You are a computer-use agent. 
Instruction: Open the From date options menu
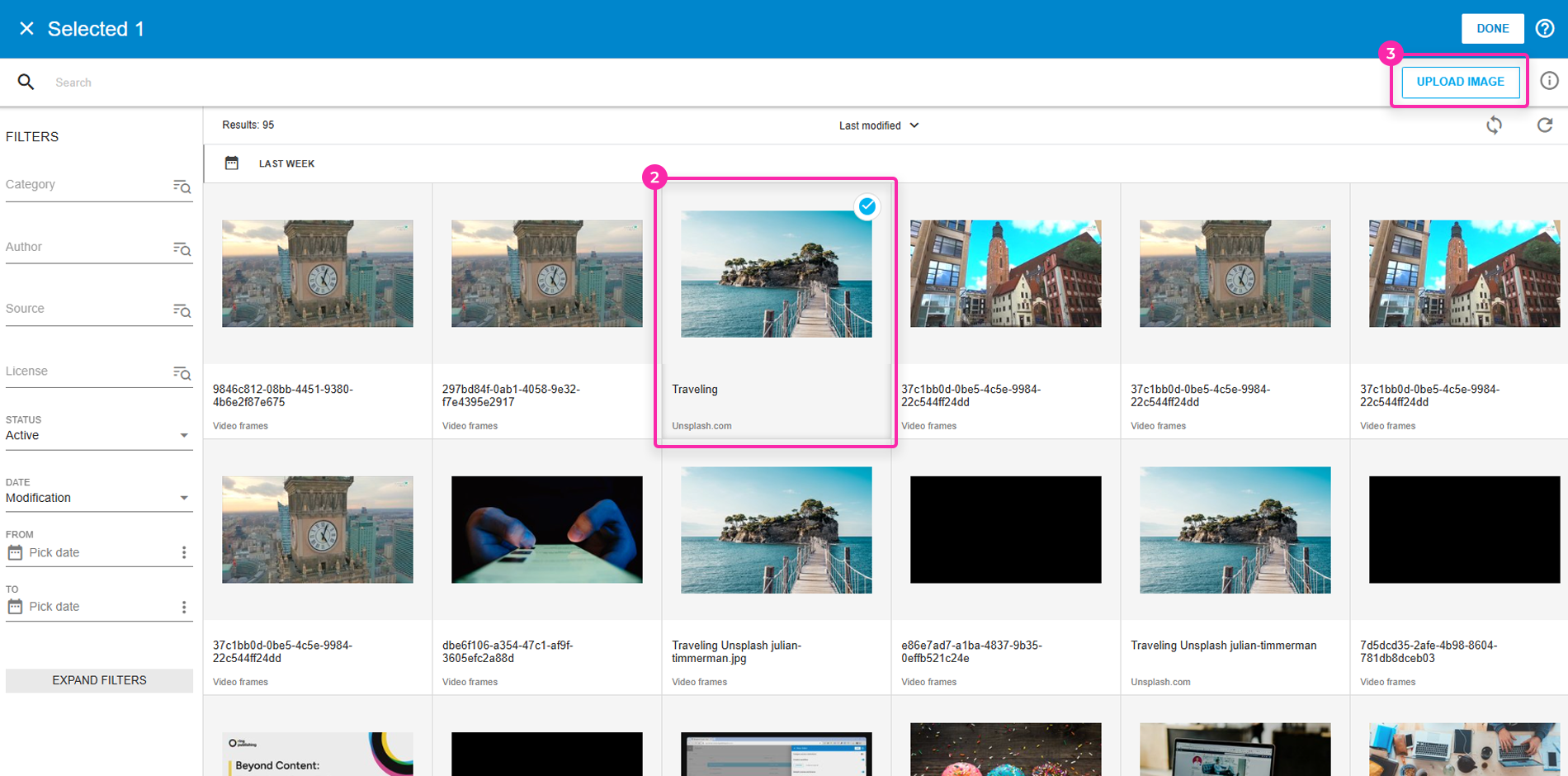tap(183, 552)
